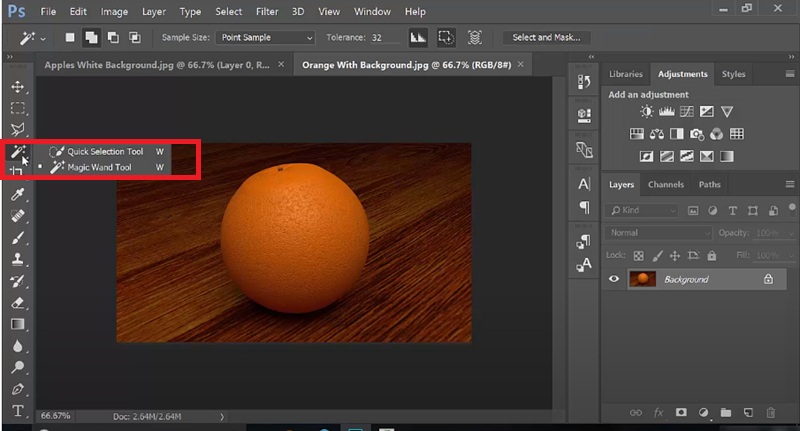Add a Curves adjustment
This screenshot has height=431, width=800.
(x=687, y=112)
